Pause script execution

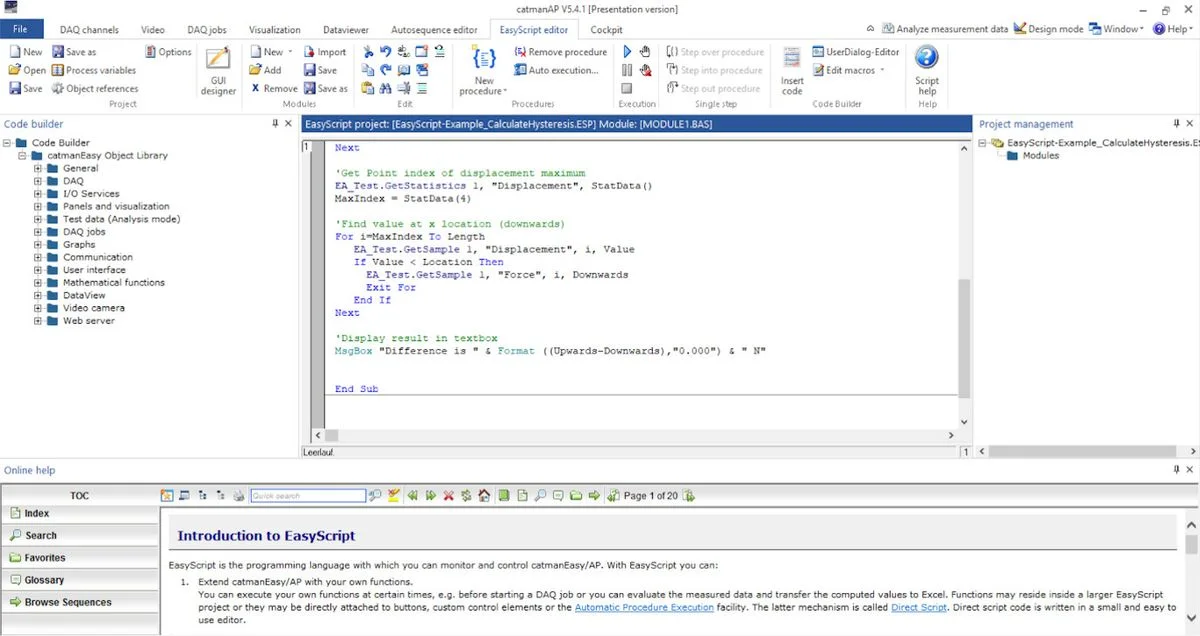coord(627,70)
